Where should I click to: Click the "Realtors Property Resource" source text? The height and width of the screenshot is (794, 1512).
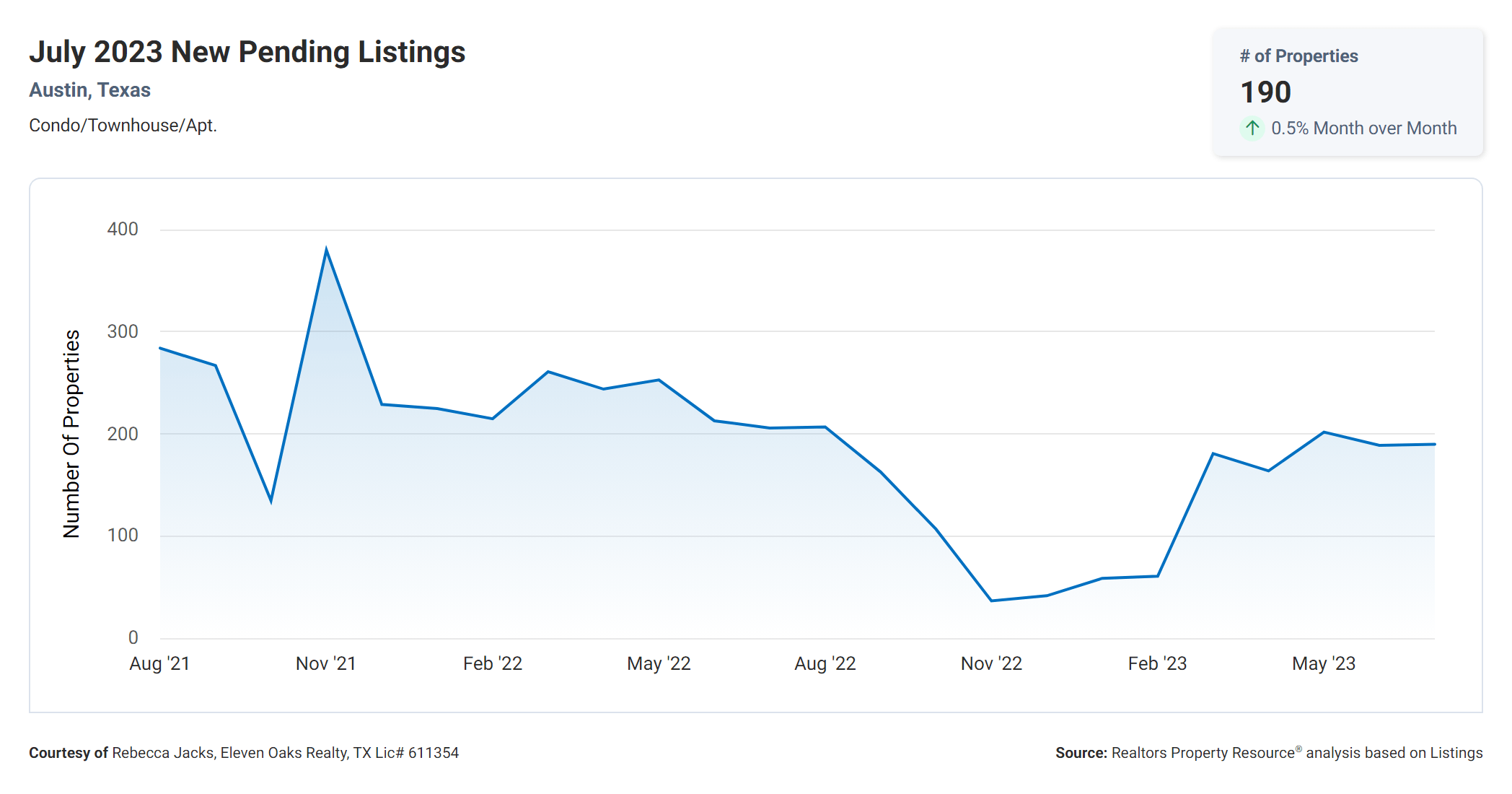[1203, 753]
